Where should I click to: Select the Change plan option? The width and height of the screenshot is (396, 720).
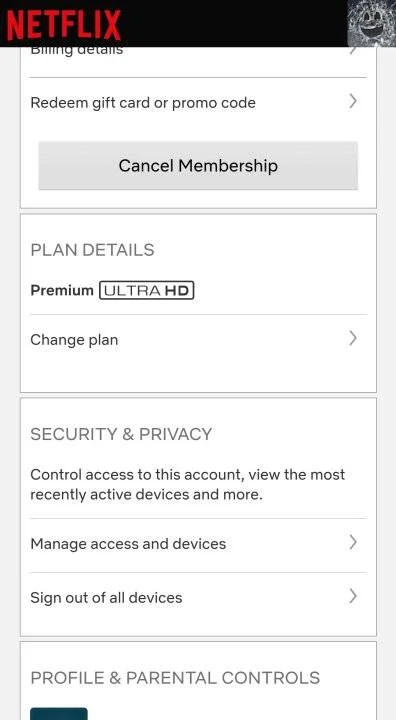pyautogui.click(x=198, y=340)
